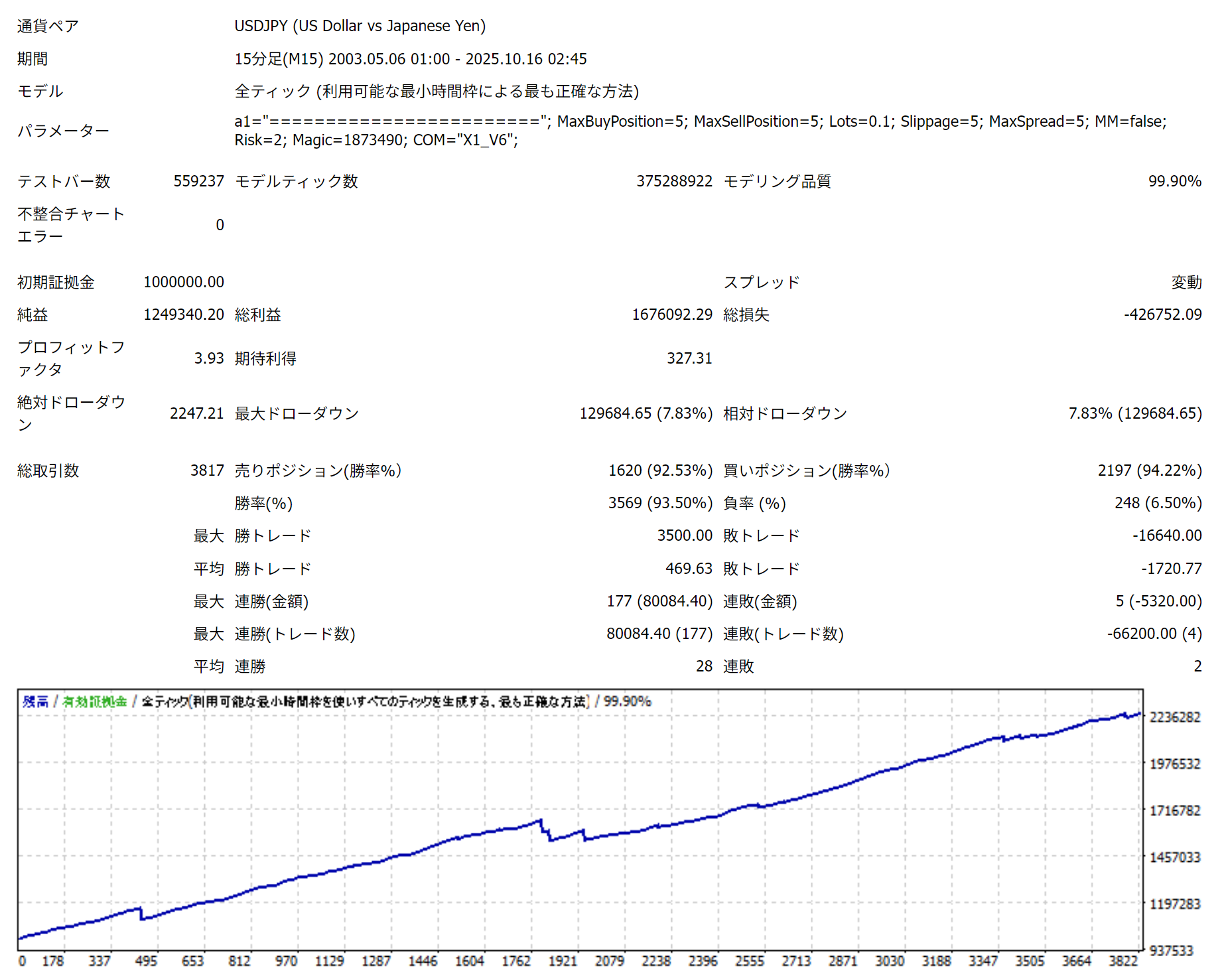This screenshot has width=1226, height=980.
Task: Click the green 有効証拠金 legend label
Action: (x=94, y=701)
